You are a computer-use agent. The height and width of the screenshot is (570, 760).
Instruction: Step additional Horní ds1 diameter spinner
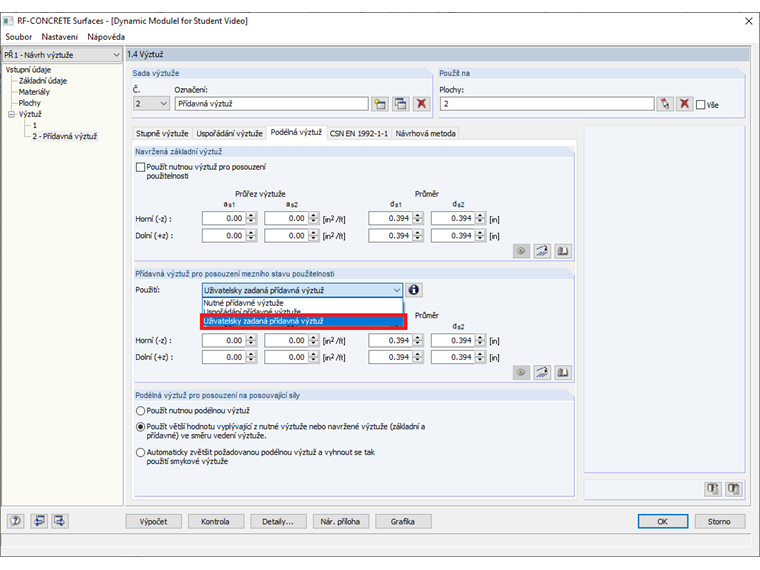[418, 341]
